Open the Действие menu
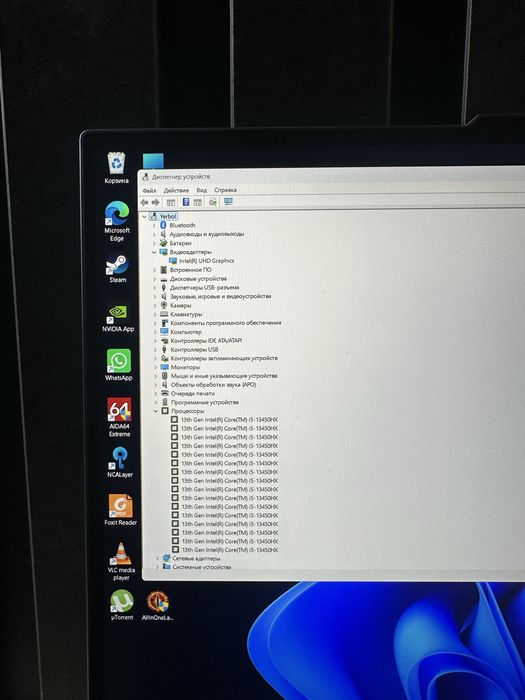Image resolution: width=525 pixels, height=700 pixels. [x=176, y=190]
